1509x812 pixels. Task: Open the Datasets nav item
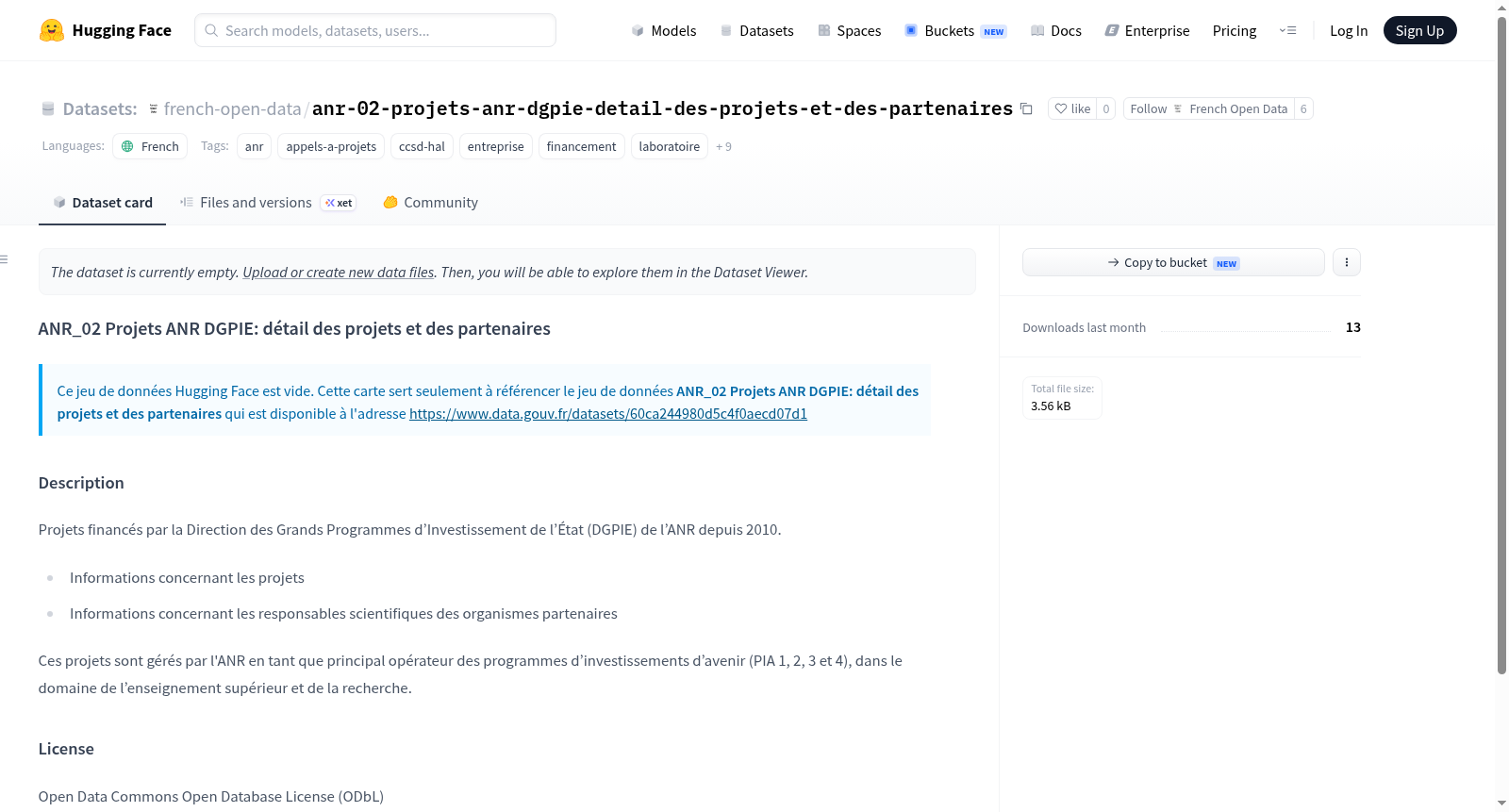(x=757, y=30)
